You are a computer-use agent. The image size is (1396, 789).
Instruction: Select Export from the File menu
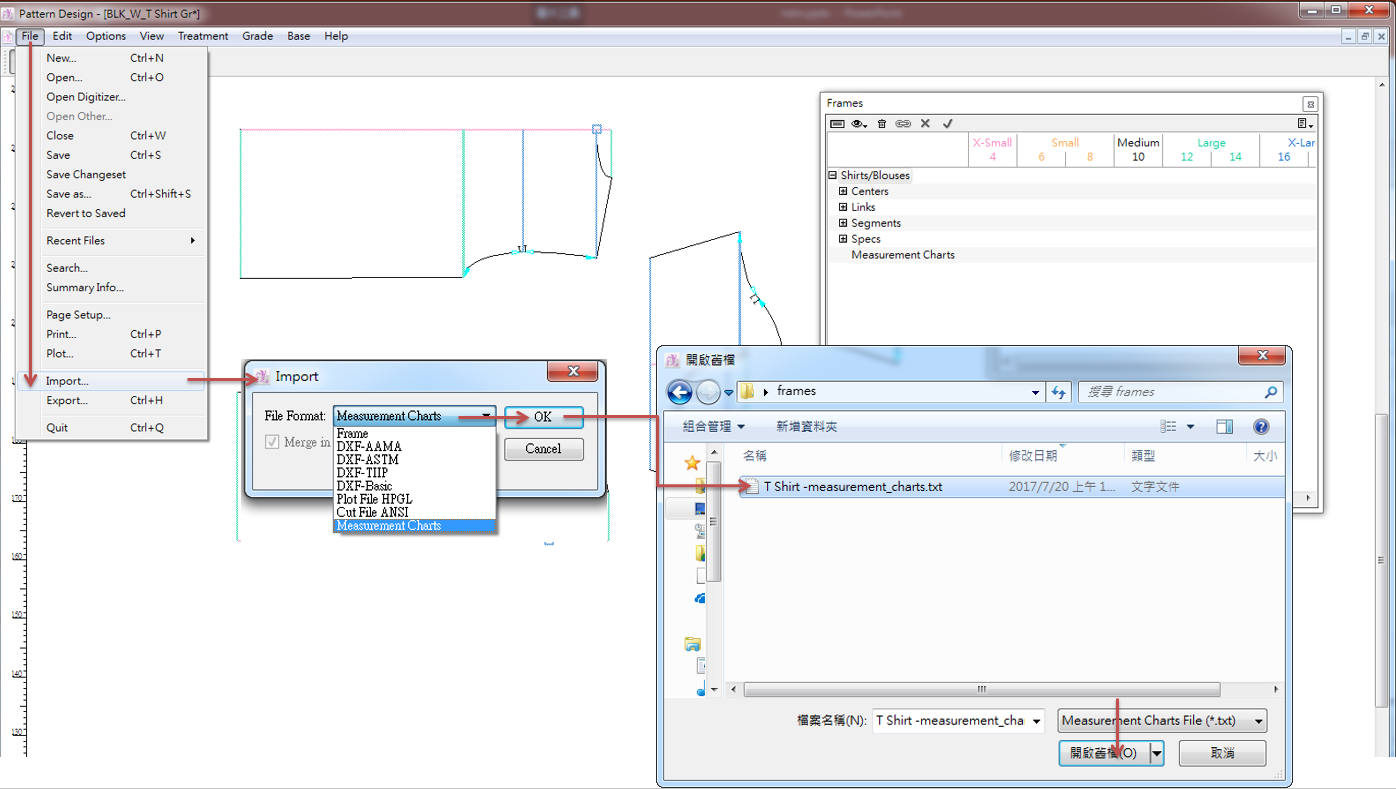tap(67, 400)
